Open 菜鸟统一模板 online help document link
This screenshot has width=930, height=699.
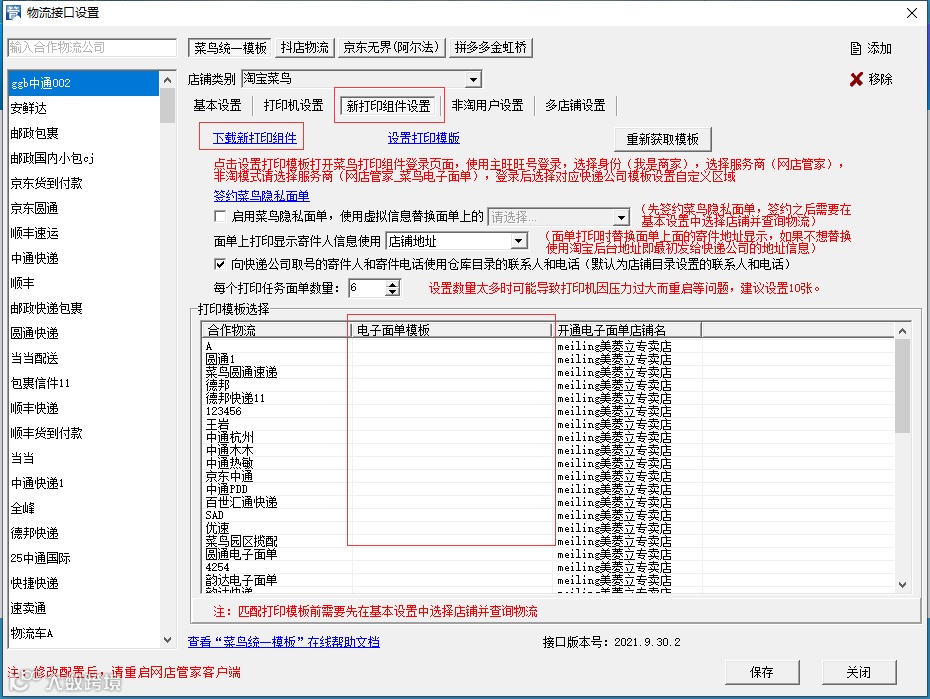pos(284,641)
